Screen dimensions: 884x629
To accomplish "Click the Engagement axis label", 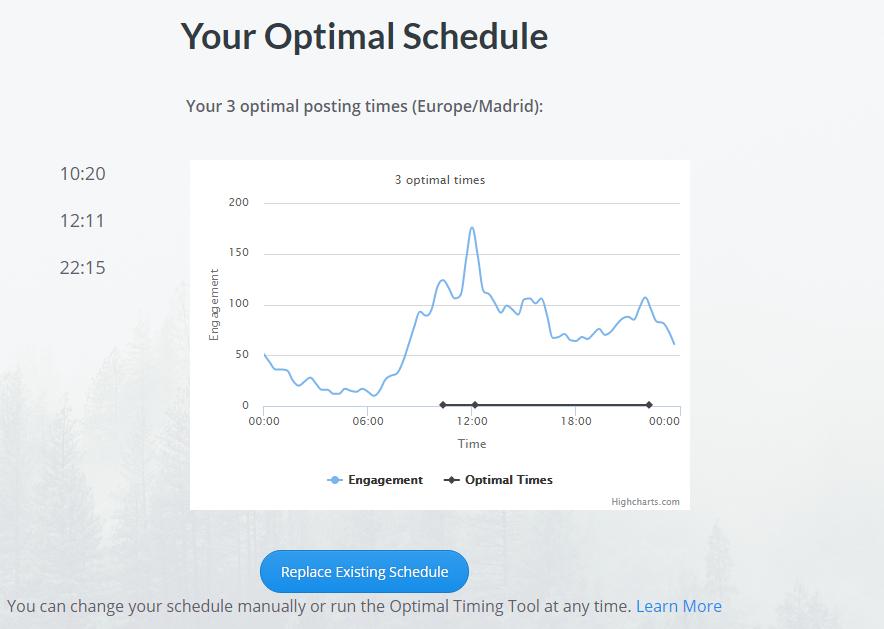I will 213,300.
